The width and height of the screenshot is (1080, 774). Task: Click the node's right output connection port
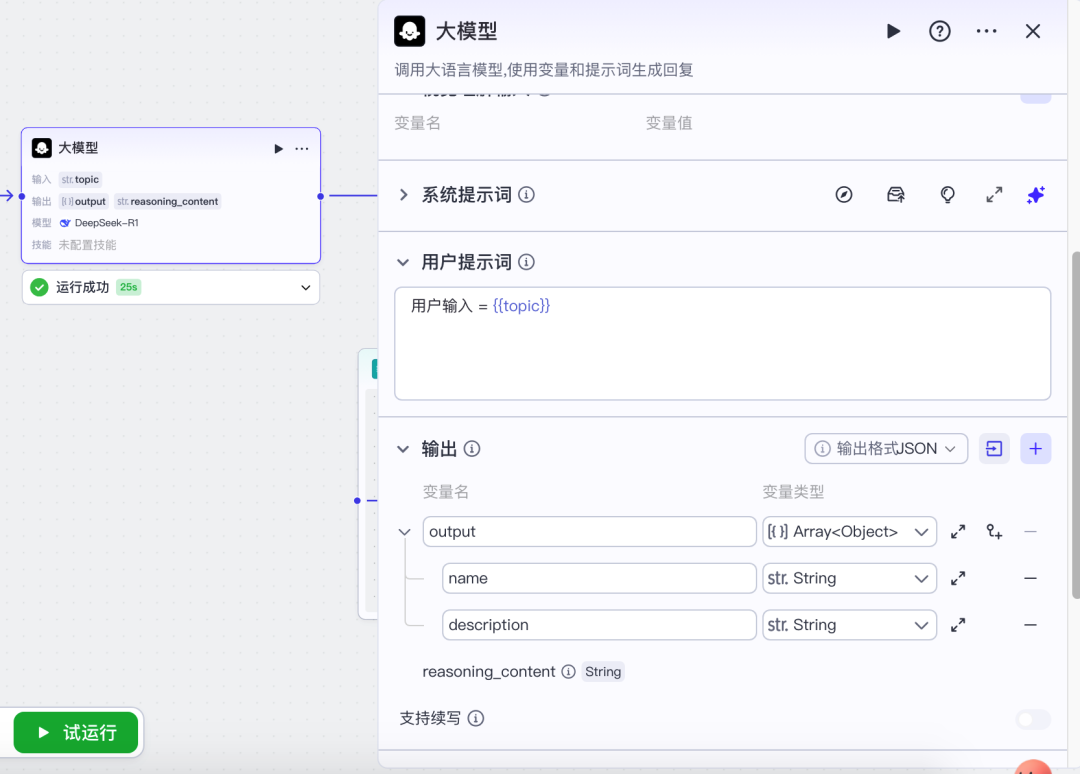click(x=320, y=196)
